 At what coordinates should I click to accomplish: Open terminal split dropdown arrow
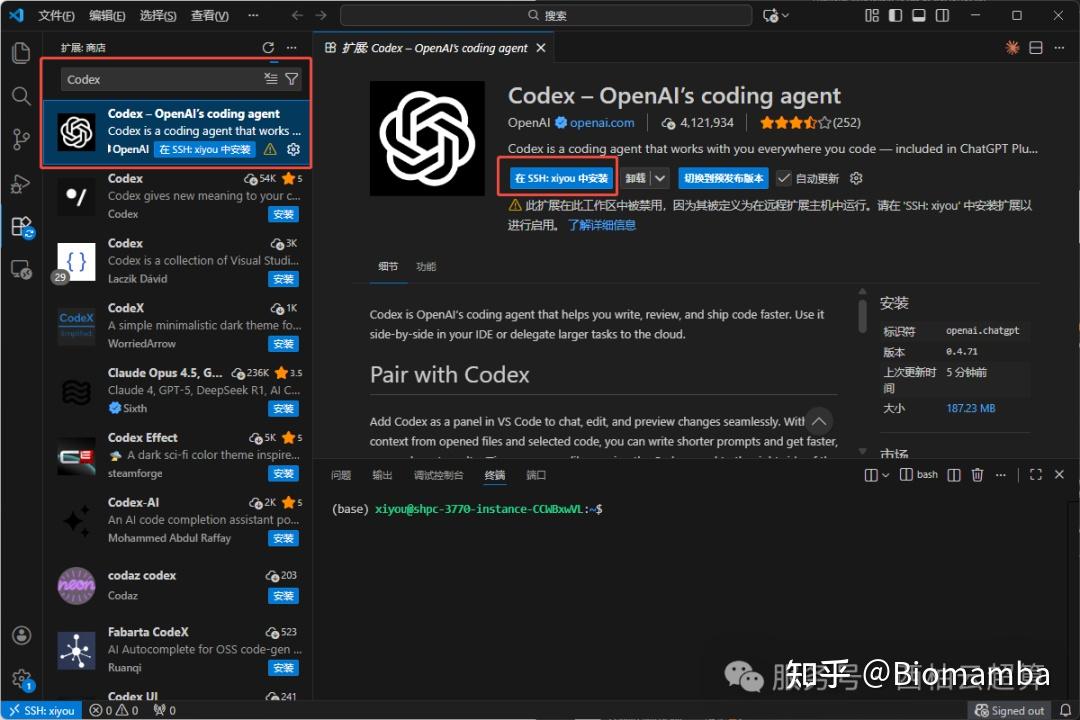[885, 475]
